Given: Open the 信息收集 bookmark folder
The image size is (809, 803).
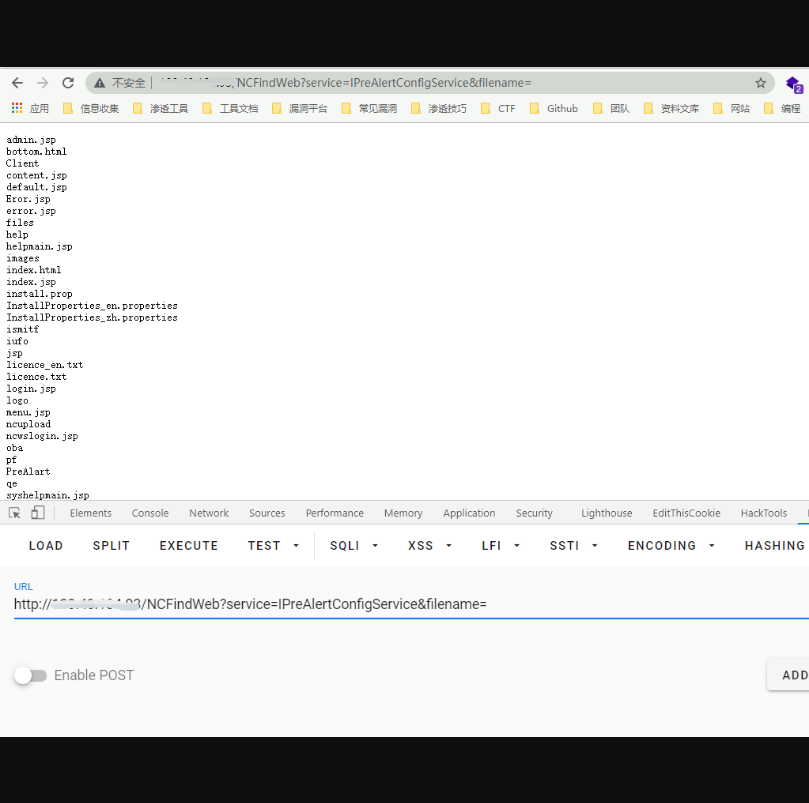Looking at the screenshot, I should tap(91, 108).
